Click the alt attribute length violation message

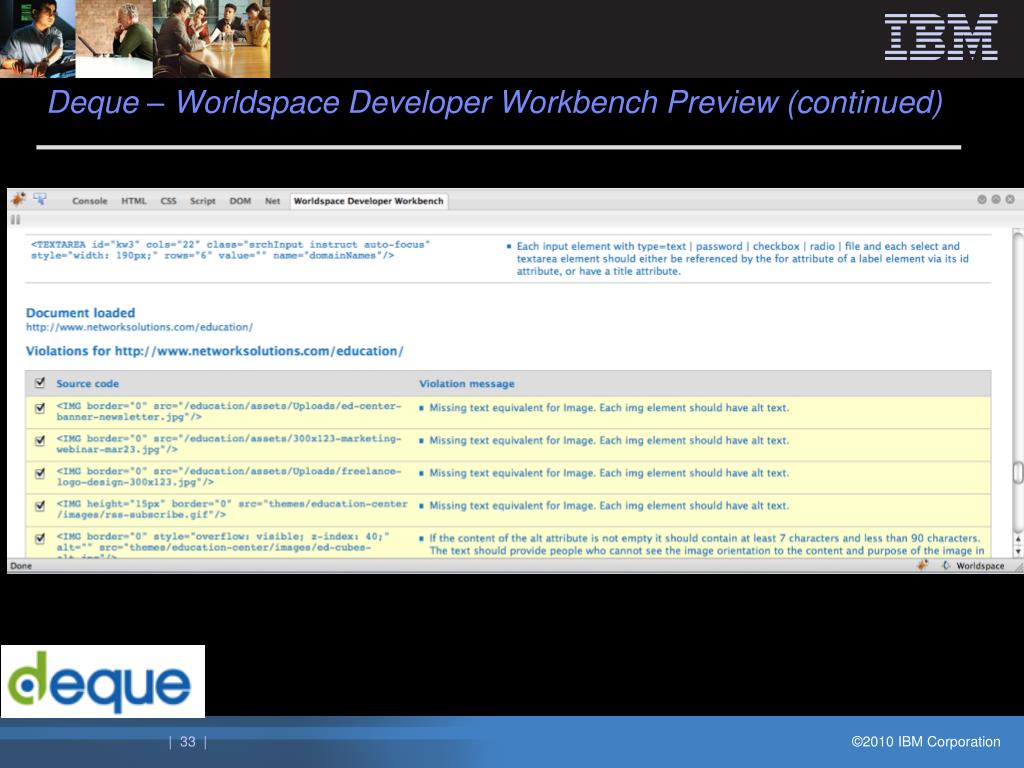(707, 545)
